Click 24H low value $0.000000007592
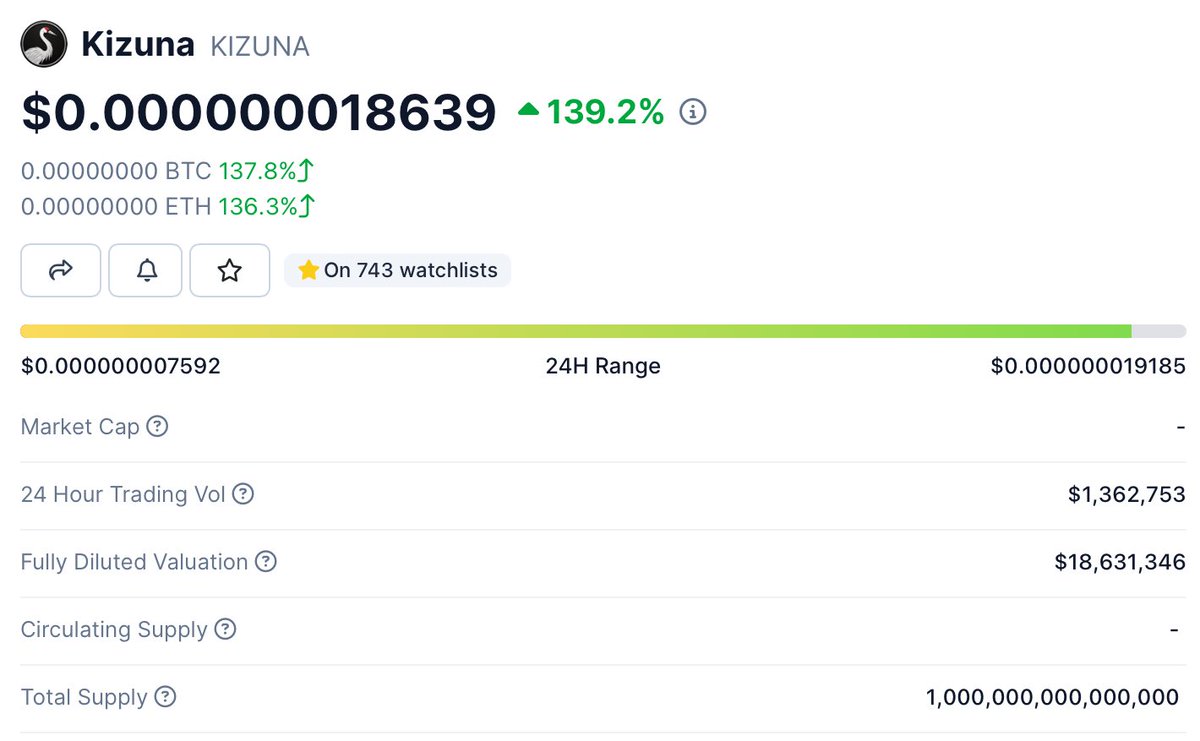This screenshot has width=1200, height=741. tap(121, 366)
